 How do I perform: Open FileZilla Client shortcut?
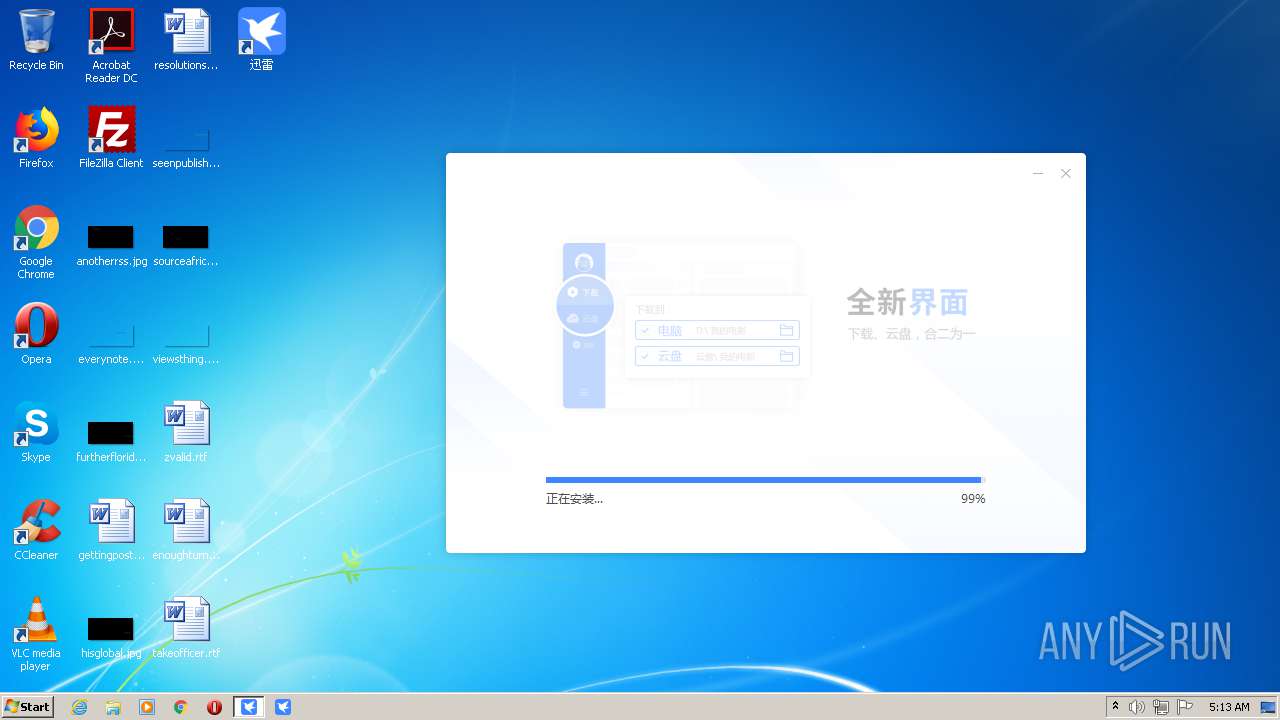111,138
